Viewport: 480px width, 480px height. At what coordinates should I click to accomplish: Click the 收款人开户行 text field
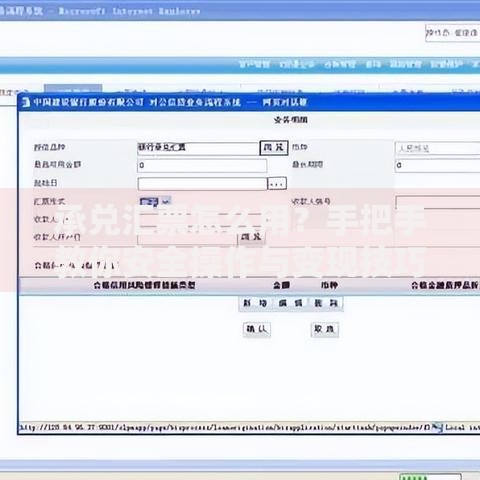pyautogui.click(x=187, y=239)
